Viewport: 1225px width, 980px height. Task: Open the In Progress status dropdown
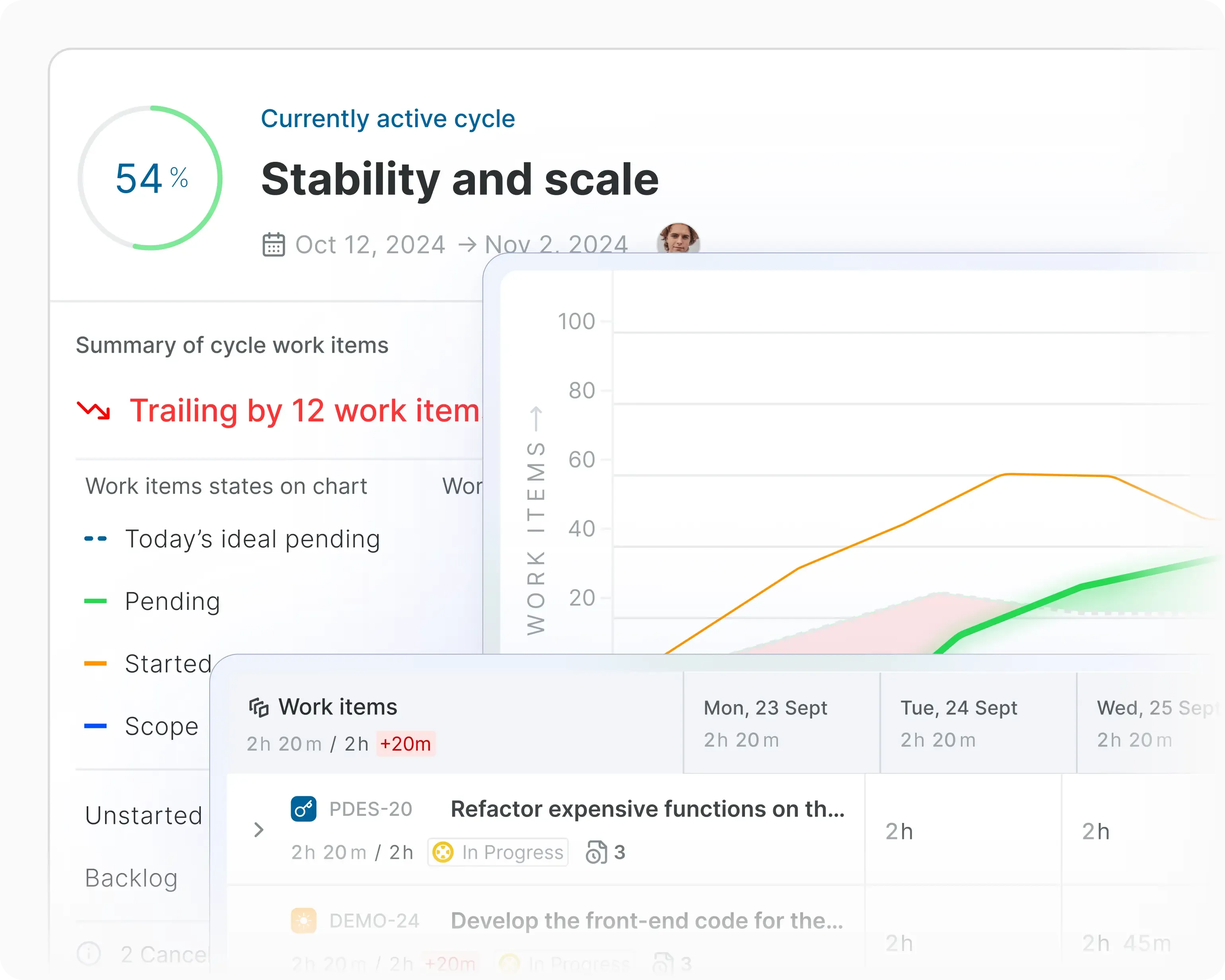(498, 852)
